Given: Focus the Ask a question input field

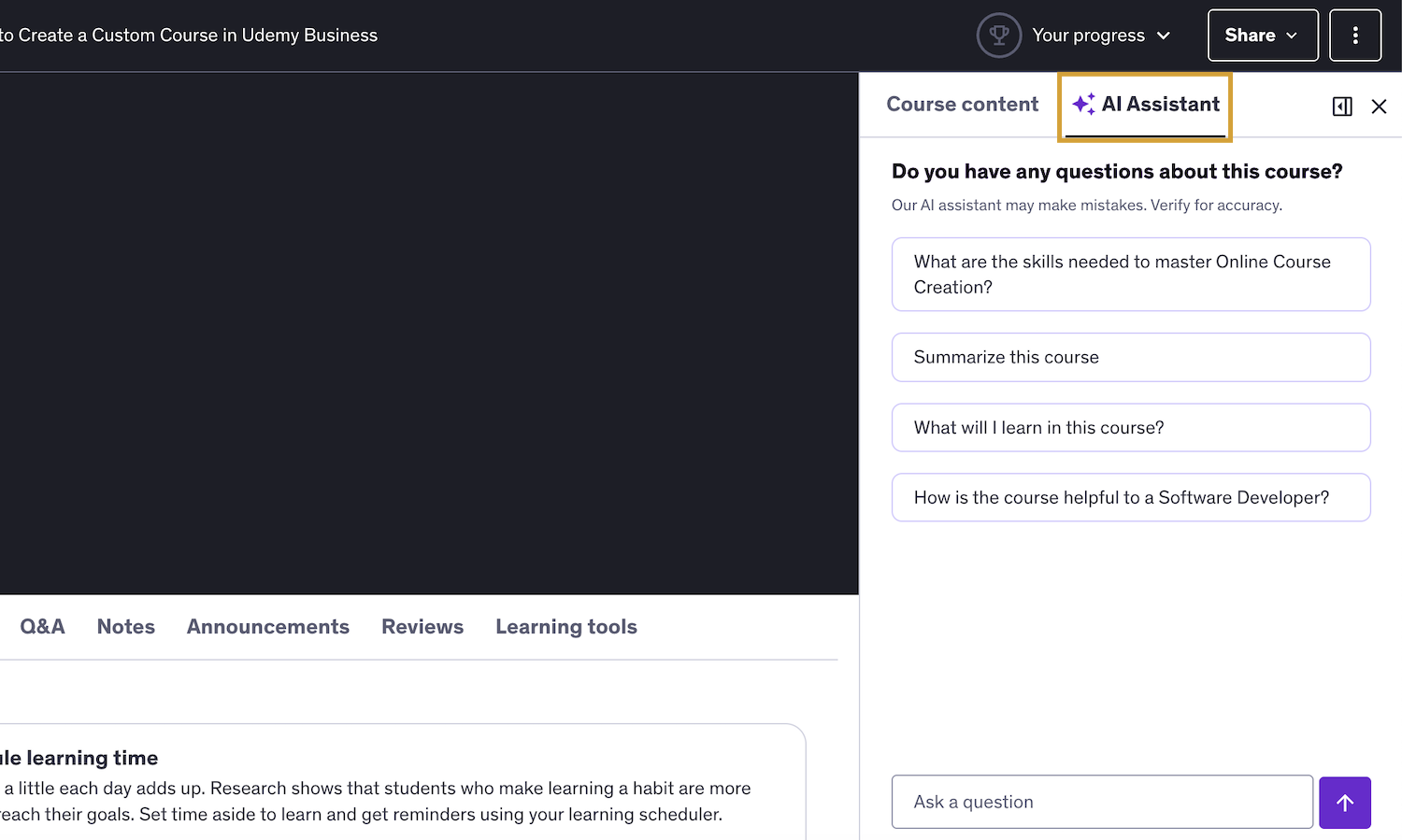Looking at the screenshot, I should point(1101,802).
